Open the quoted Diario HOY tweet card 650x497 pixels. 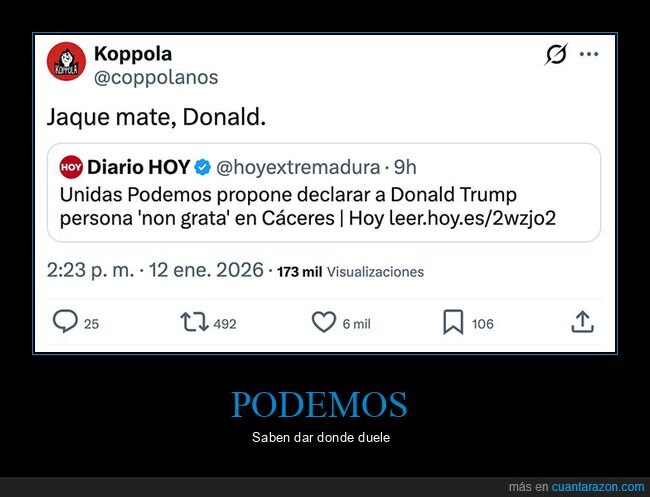pos(324,192)
